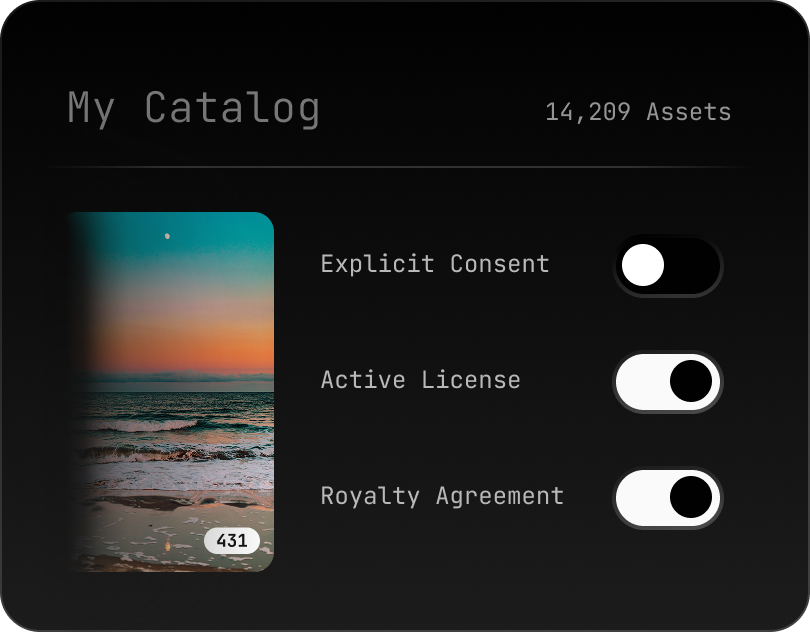Click the Active License label text
This screenshot has height=632, width=810.
coord(420,380)
